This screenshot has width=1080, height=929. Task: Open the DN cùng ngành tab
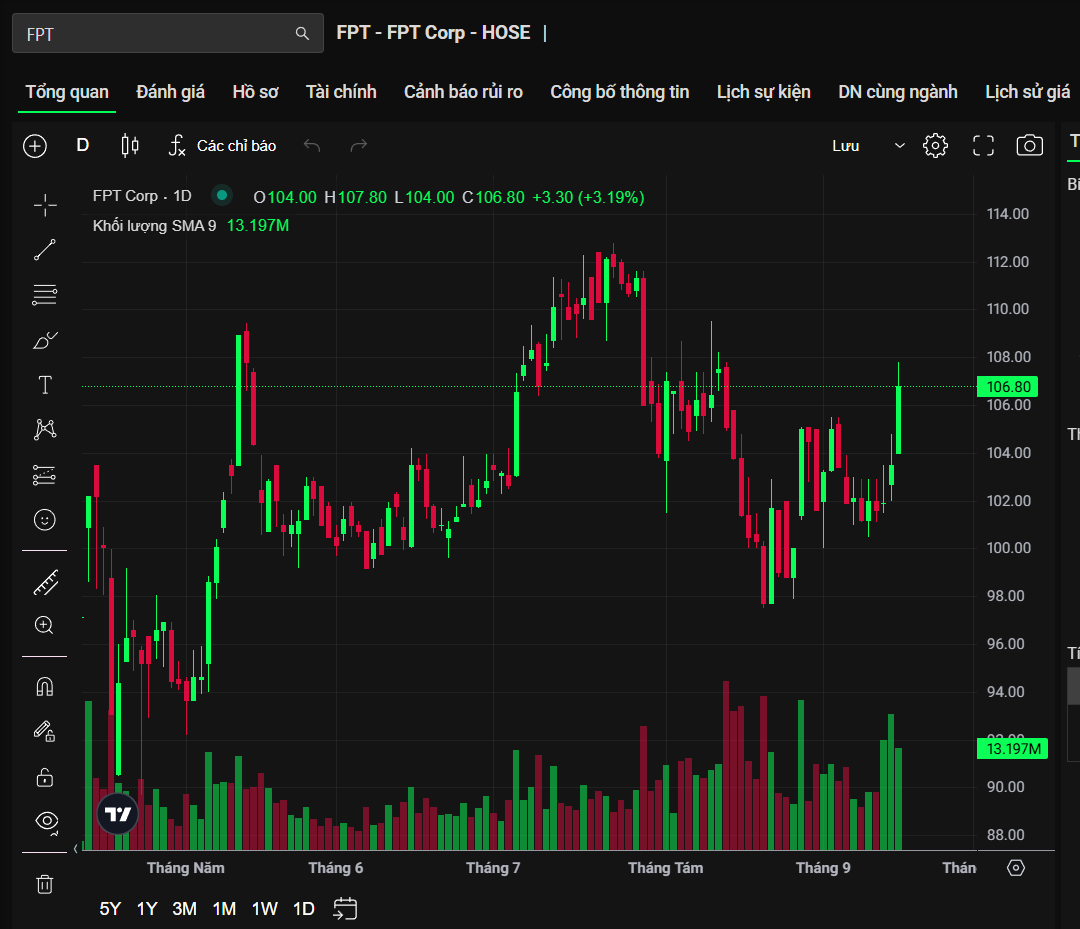(x=897, y=92)
